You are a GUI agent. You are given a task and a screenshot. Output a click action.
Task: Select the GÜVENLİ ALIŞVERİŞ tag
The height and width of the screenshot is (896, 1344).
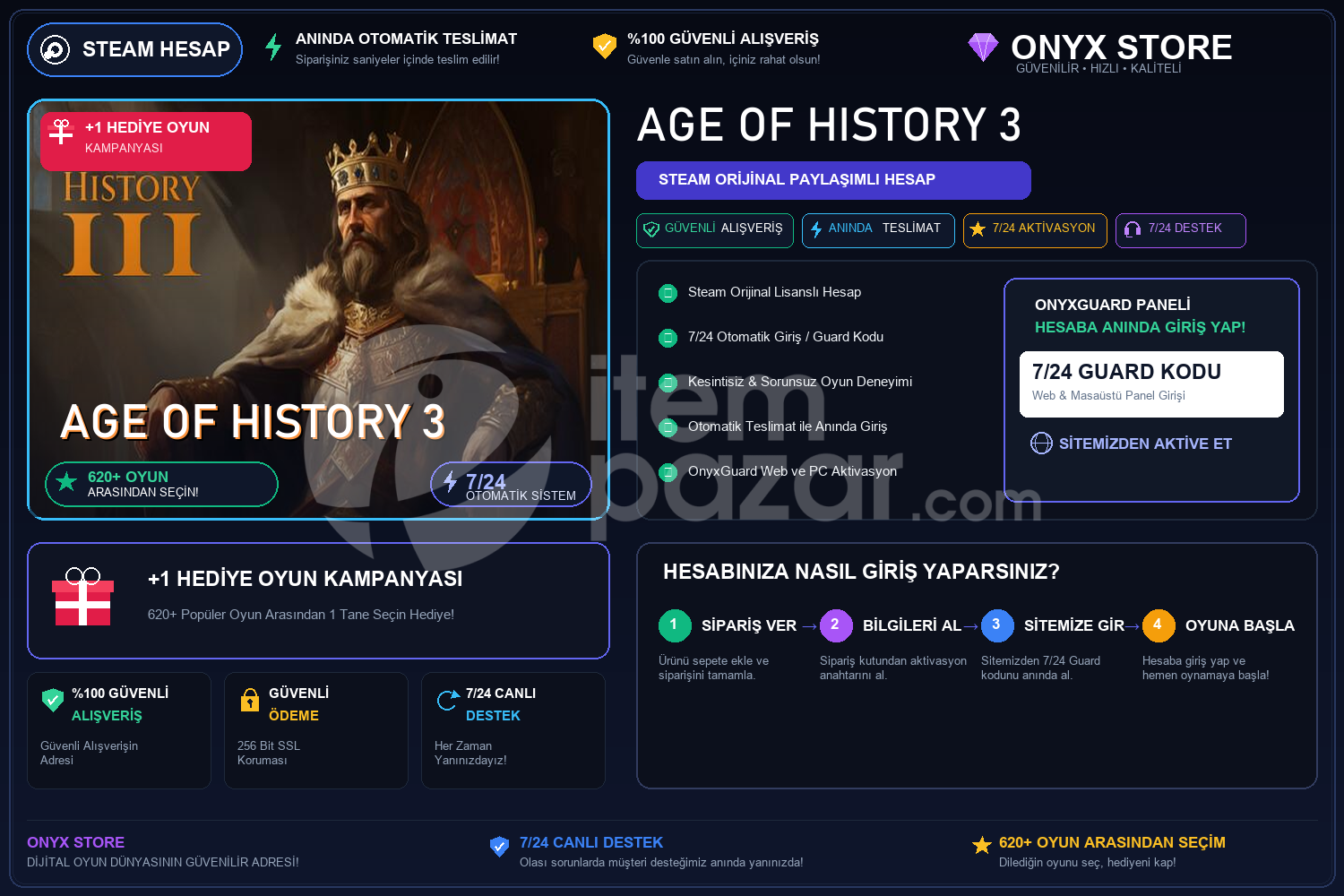pos(715,230)
